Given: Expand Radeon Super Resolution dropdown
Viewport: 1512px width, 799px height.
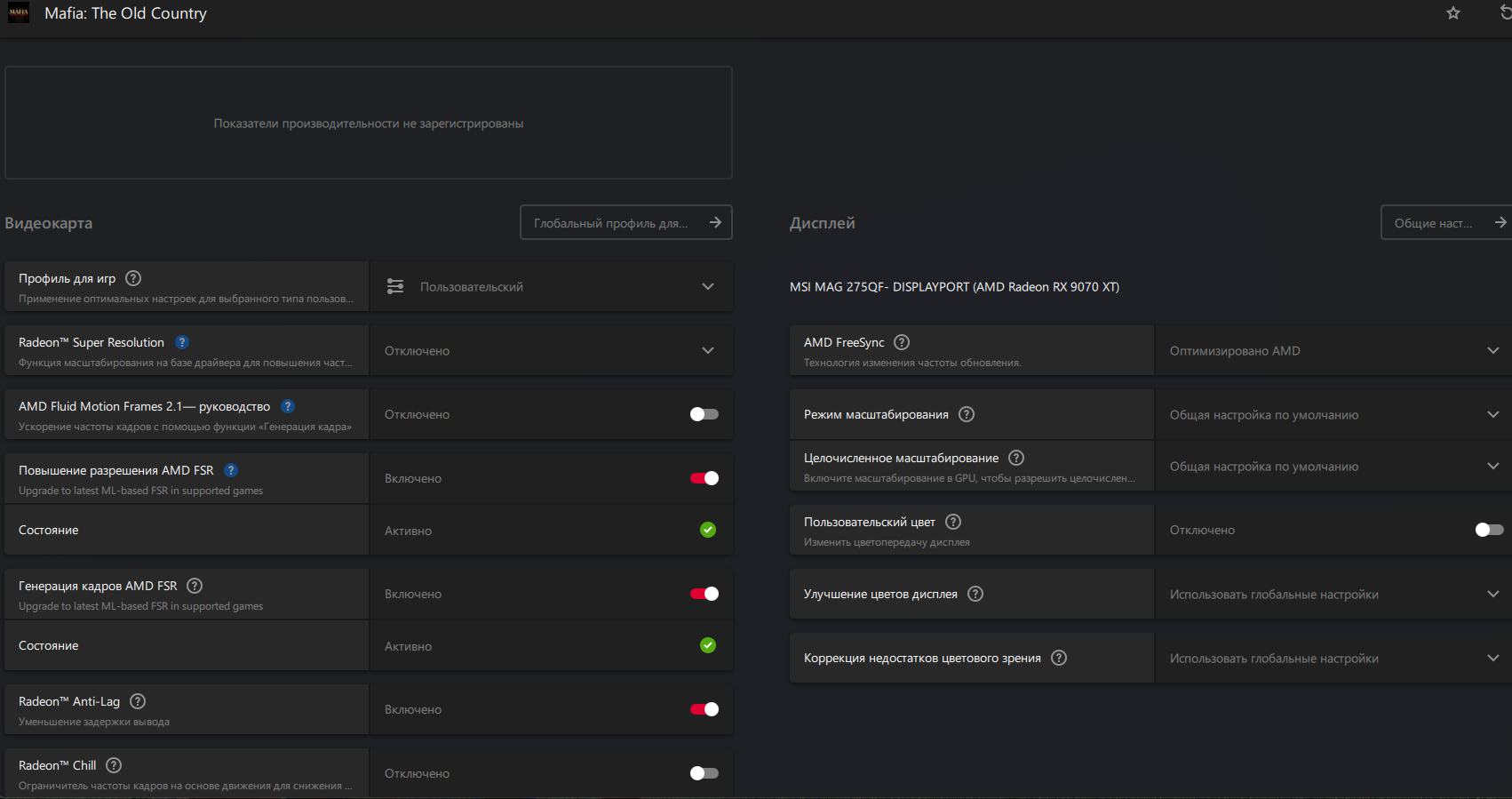Looking at the screenshot, I should tap(707, 350).
